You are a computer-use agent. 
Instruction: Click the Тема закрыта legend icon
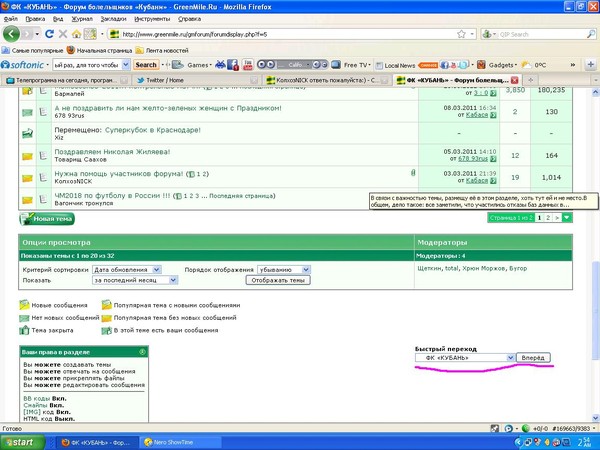[24, 330]
